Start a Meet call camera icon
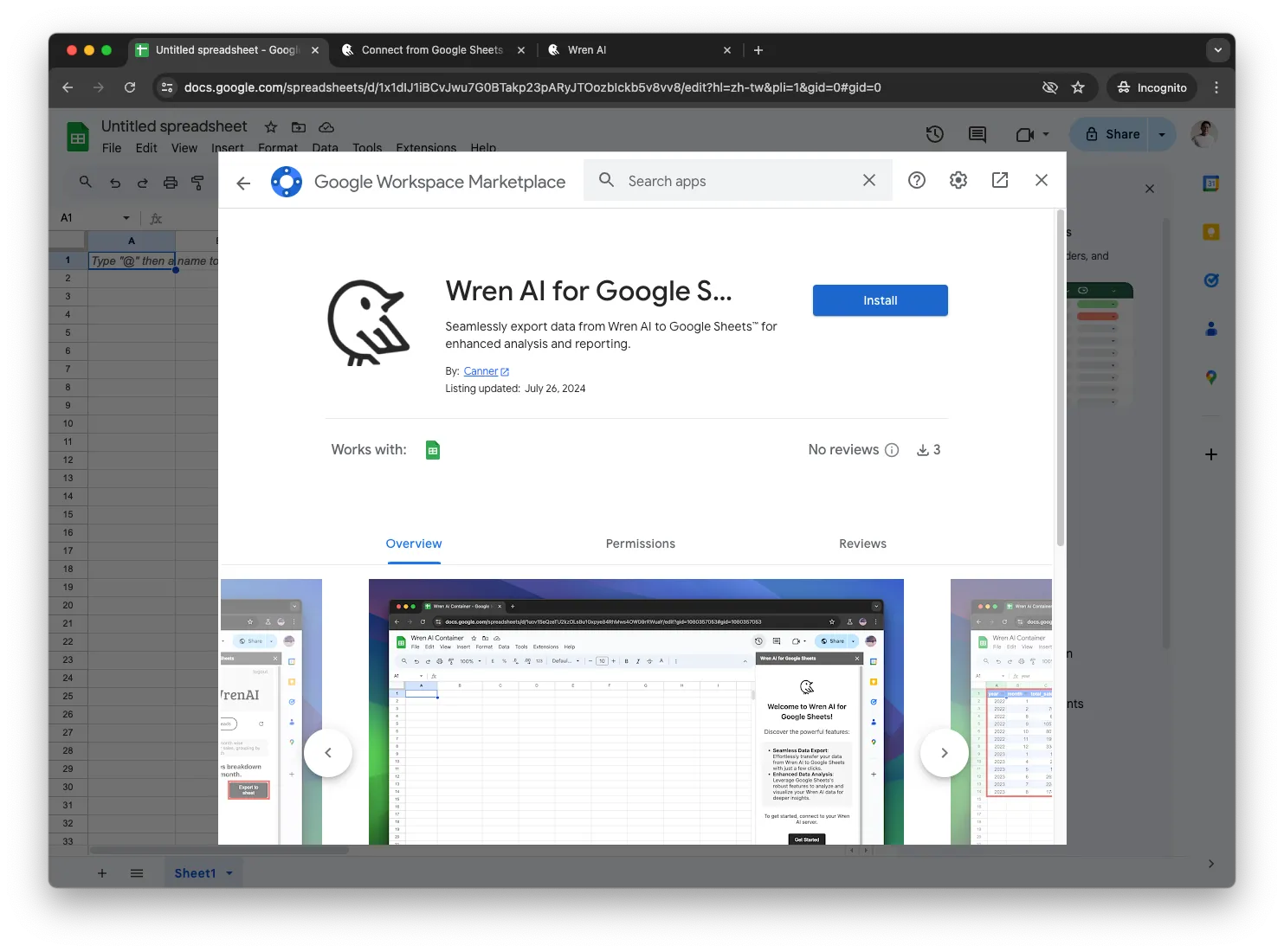The image size is (1284, 952). 1025,134
